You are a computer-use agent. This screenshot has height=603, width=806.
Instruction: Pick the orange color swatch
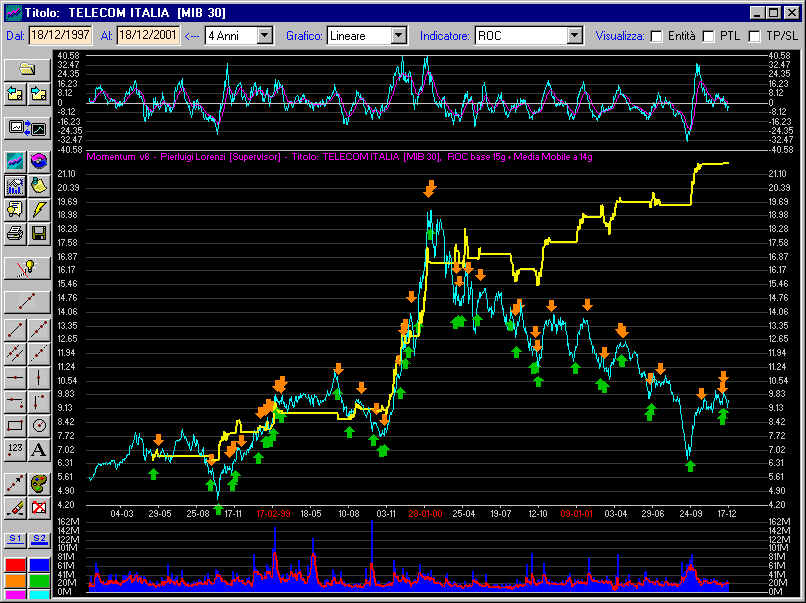pyautogui.click(x=15, y=580)
